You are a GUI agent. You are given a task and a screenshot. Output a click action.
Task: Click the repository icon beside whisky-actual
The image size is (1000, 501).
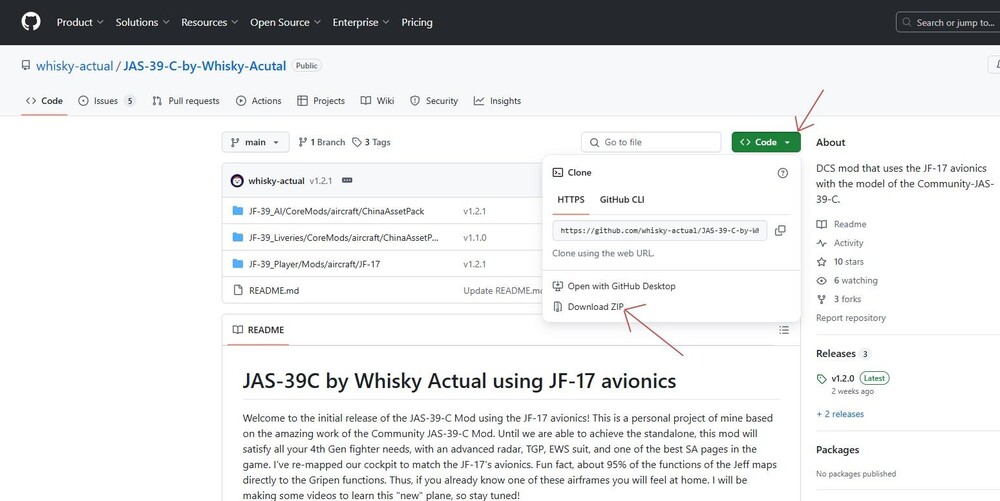click(26, 66)
